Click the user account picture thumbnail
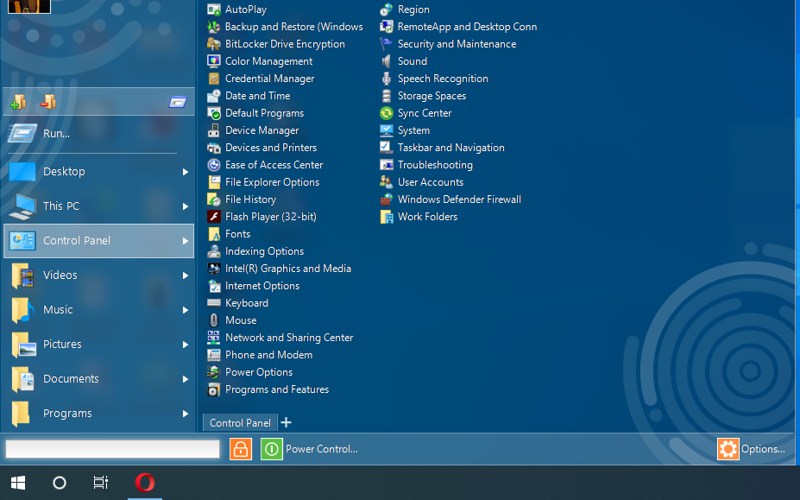This screenshot has height=500, width=800. coord(29,6)
